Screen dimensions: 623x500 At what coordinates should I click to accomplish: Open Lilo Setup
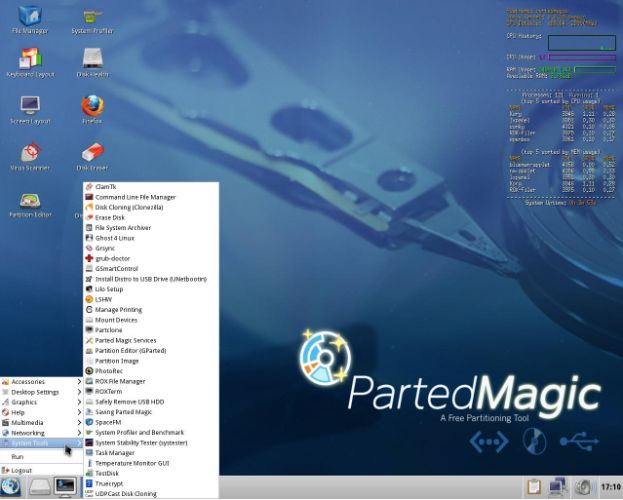[151, 289]
